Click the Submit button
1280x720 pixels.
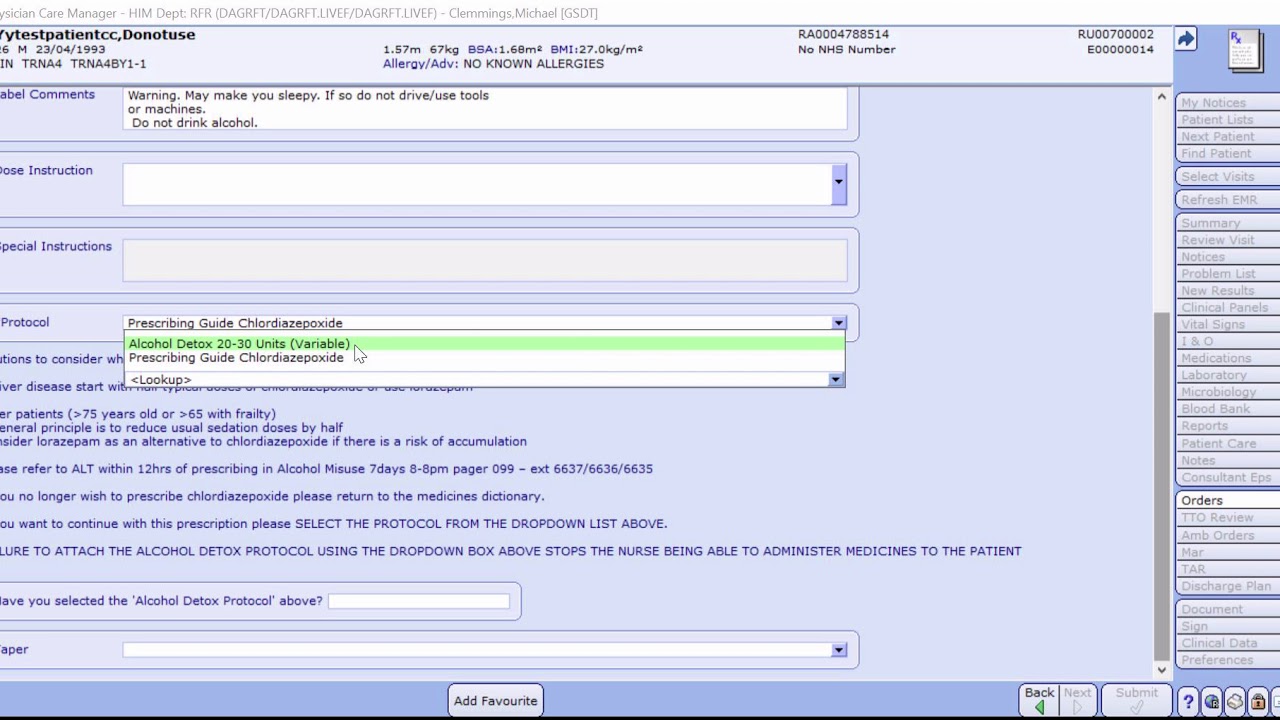click(1137, 700)
